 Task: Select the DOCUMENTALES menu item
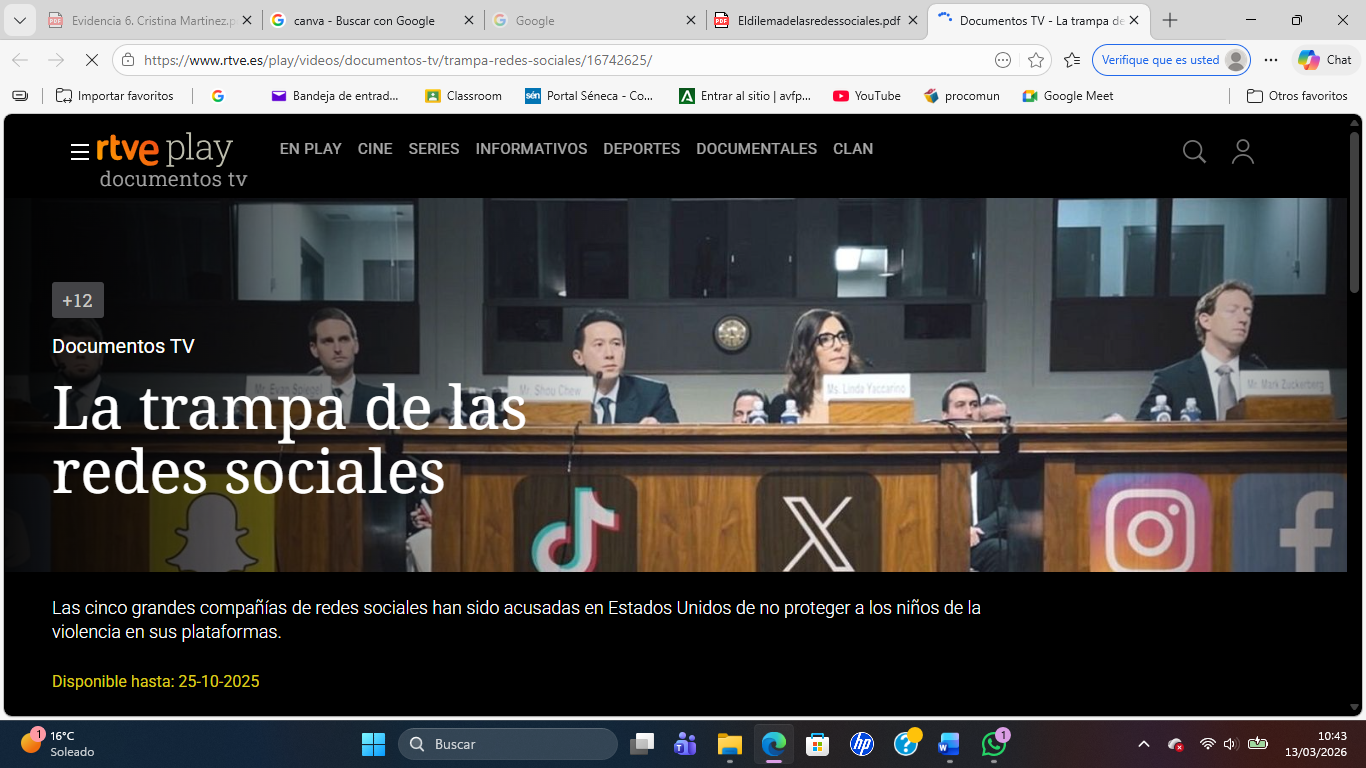click(x=756, y=149)
